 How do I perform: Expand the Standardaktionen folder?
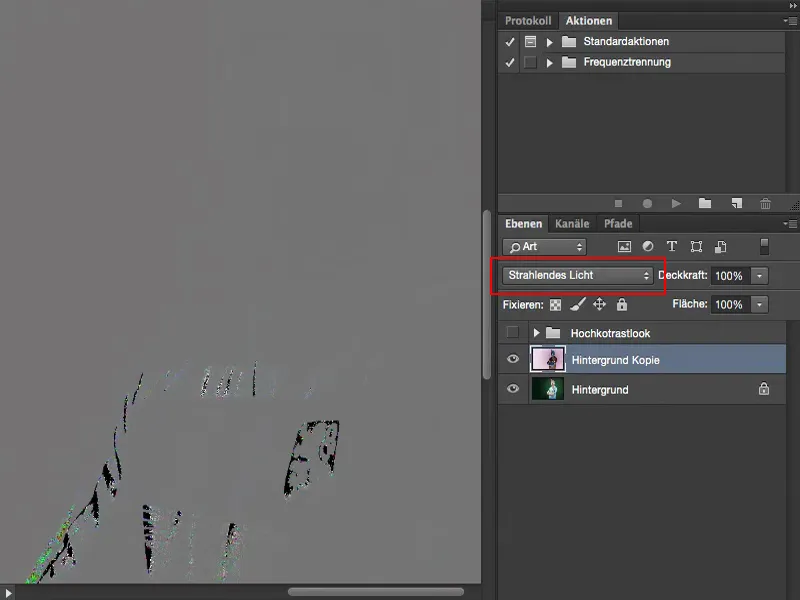(x=549, y=42)
